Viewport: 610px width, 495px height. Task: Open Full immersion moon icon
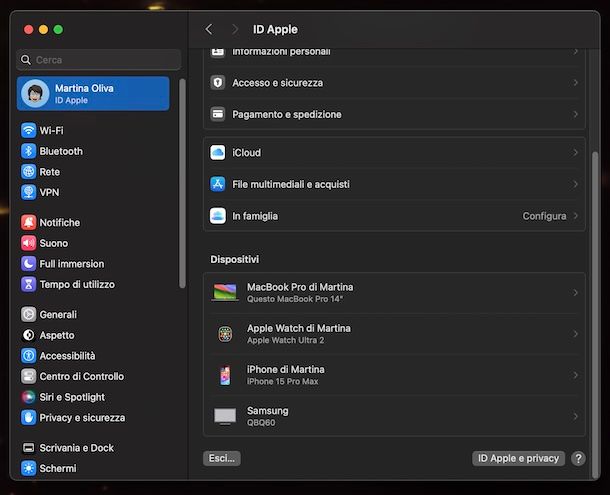click(28, 264)
